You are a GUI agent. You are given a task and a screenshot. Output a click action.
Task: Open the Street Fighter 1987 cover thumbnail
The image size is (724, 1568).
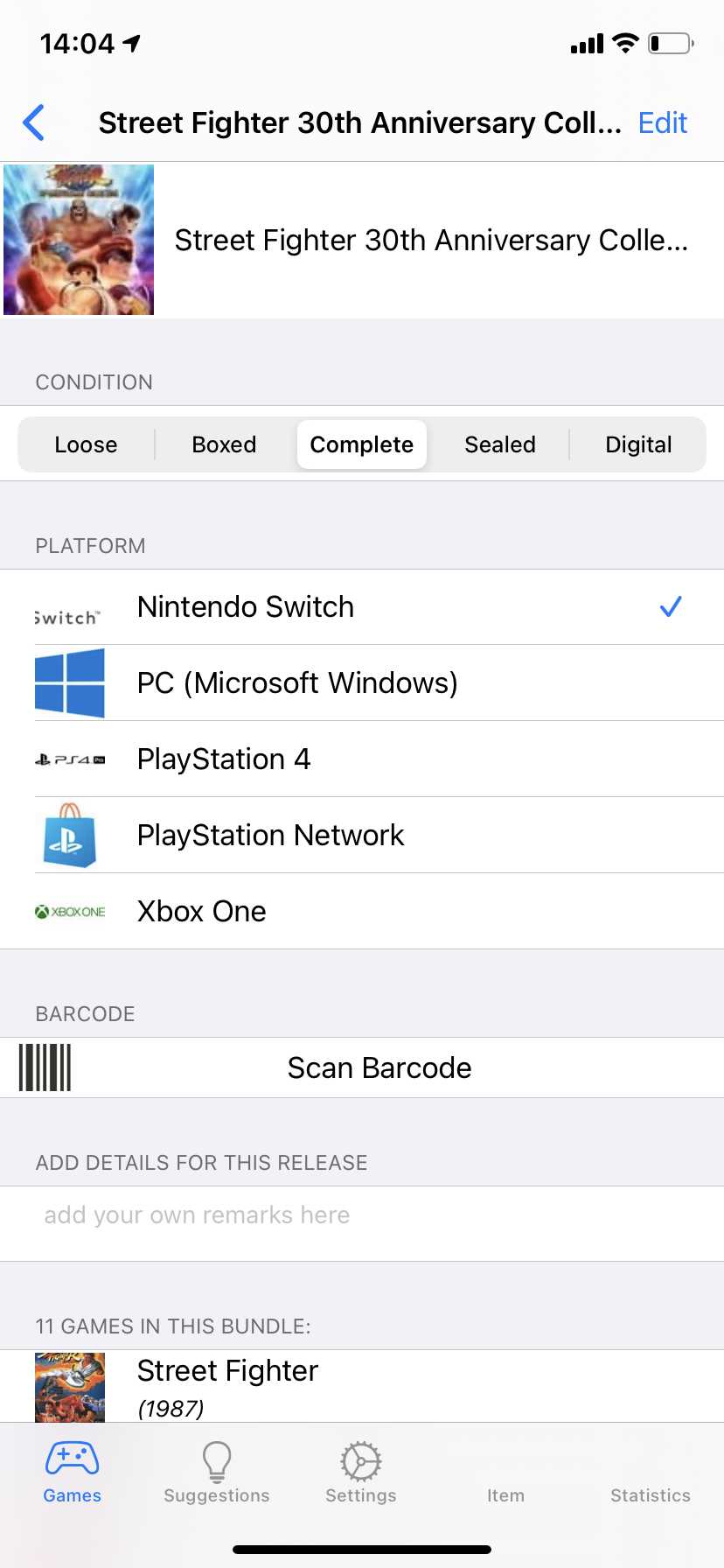pos(70,1387)
